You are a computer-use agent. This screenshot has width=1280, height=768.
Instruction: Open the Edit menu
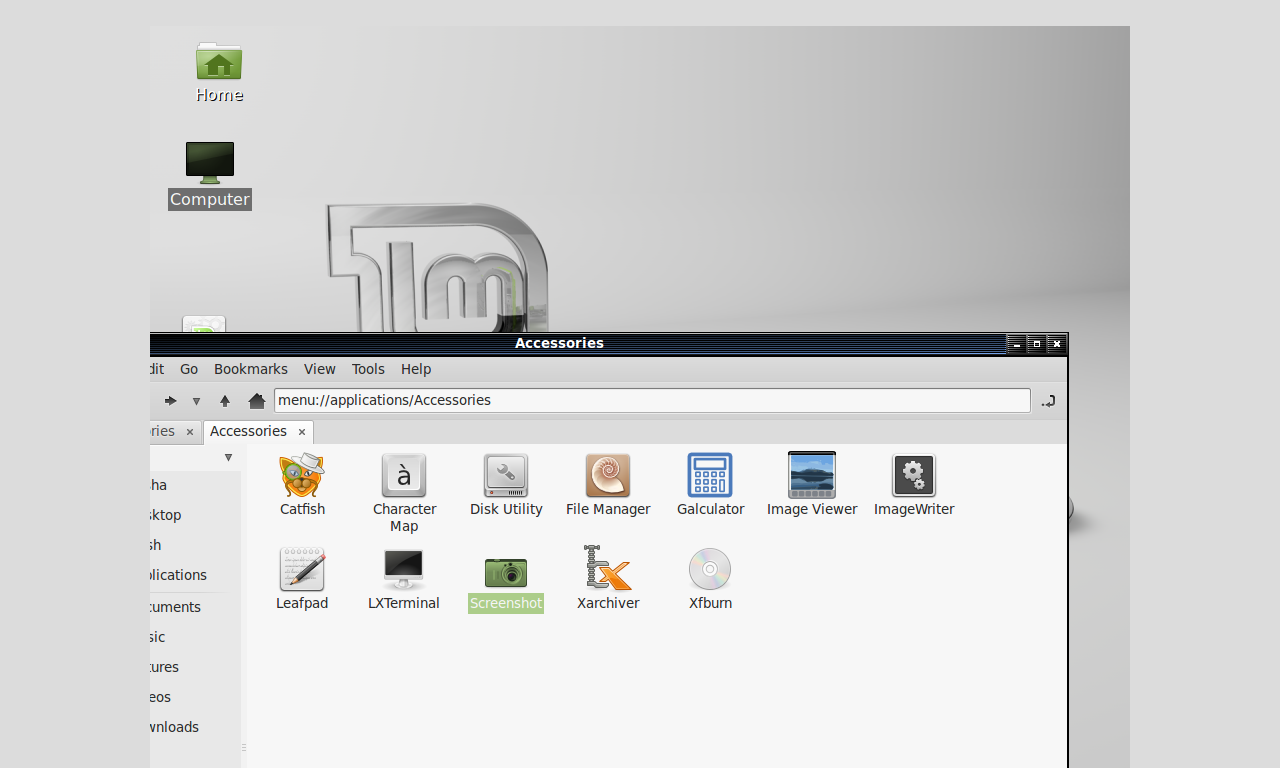(157, 369)
